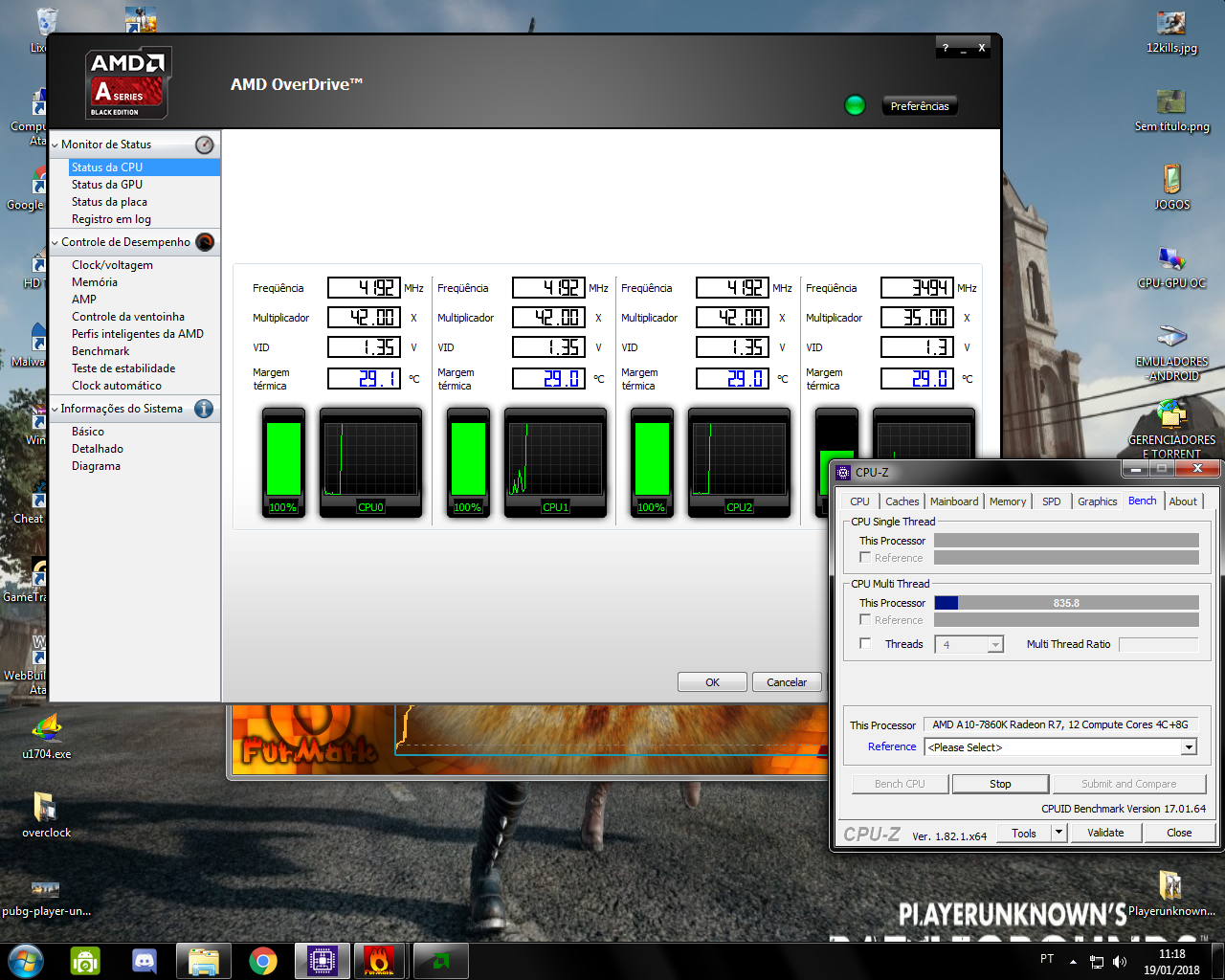Open Clock/voltagem settings
1225x980 pixels.
[x=112, y=265]
